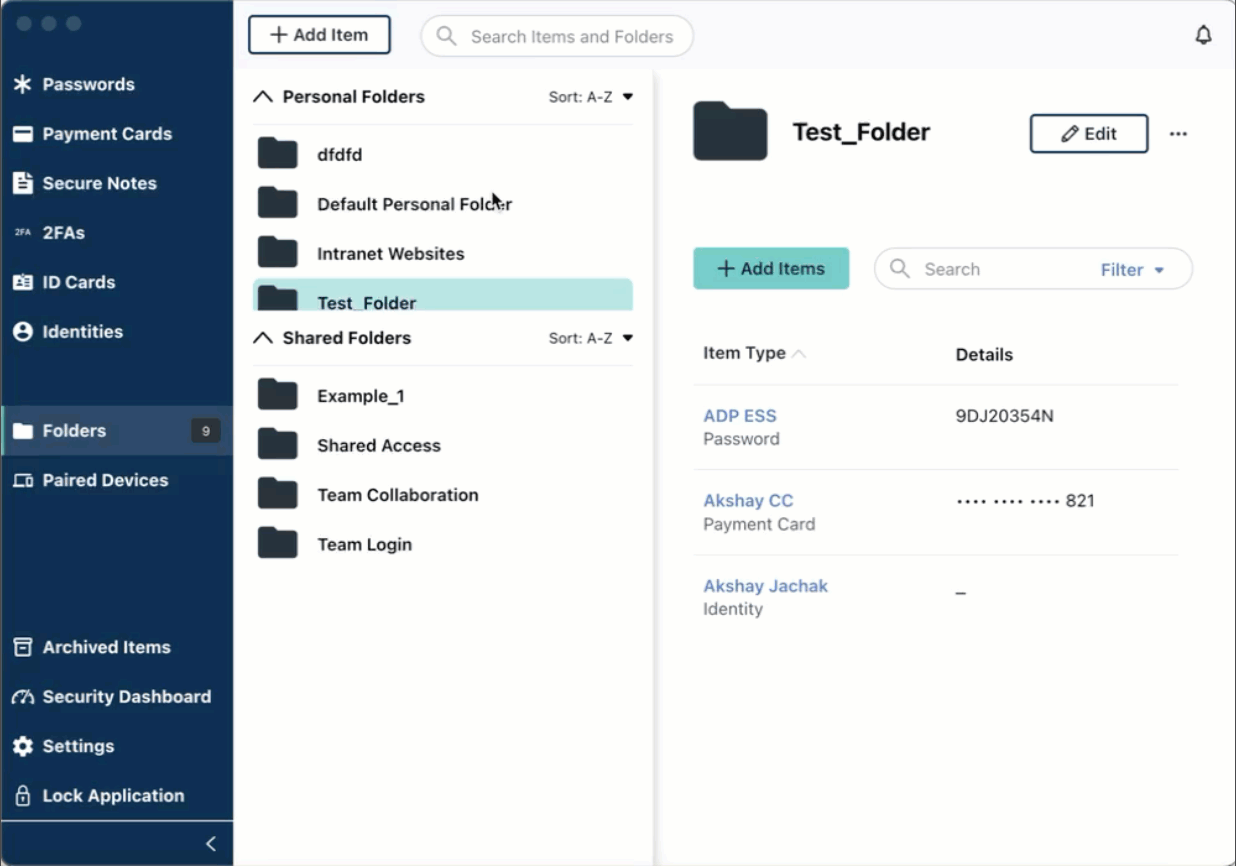1236x866 pixels.
Task: Click the Paired Devices sidebar item
Action: pyautogui.click(x=104, y=480)
